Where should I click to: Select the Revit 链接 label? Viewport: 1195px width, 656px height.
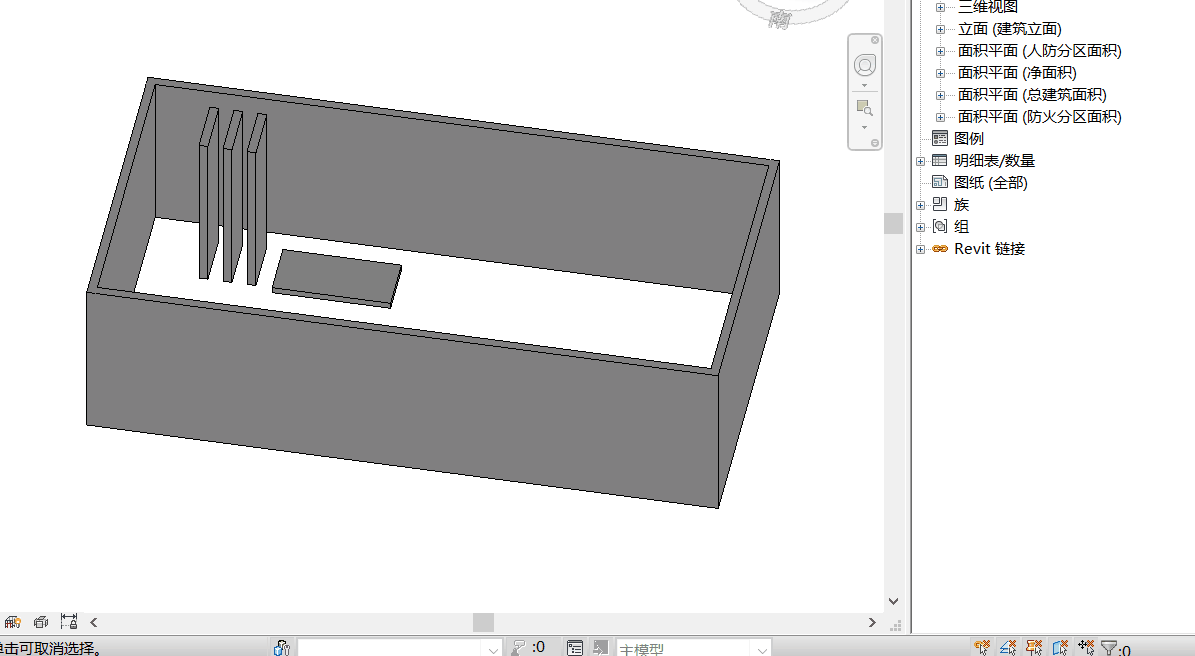point(989,248)
